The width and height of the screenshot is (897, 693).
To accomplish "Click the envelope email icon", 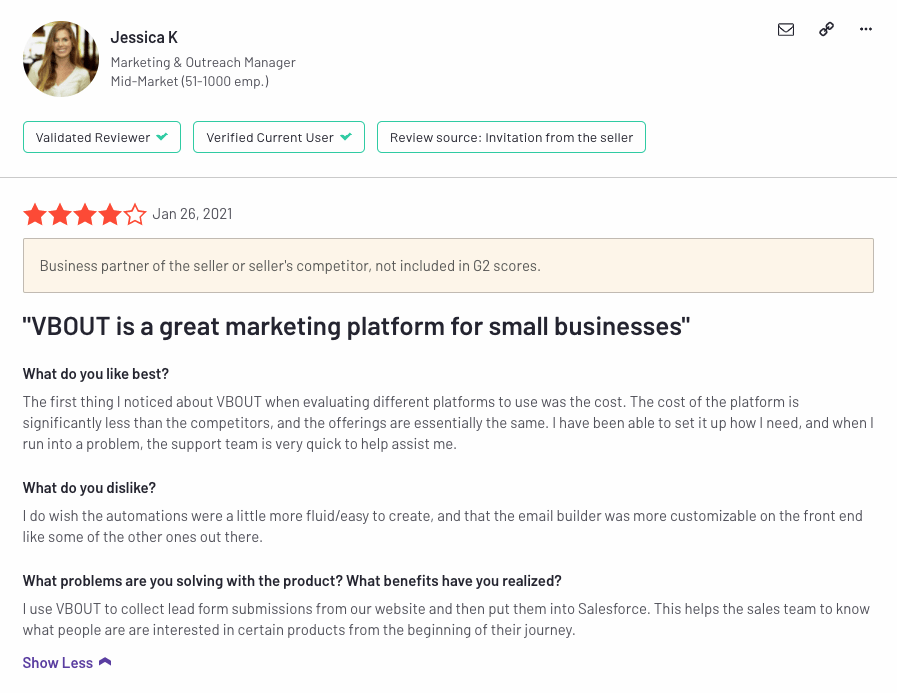I will tap(786, 30).
